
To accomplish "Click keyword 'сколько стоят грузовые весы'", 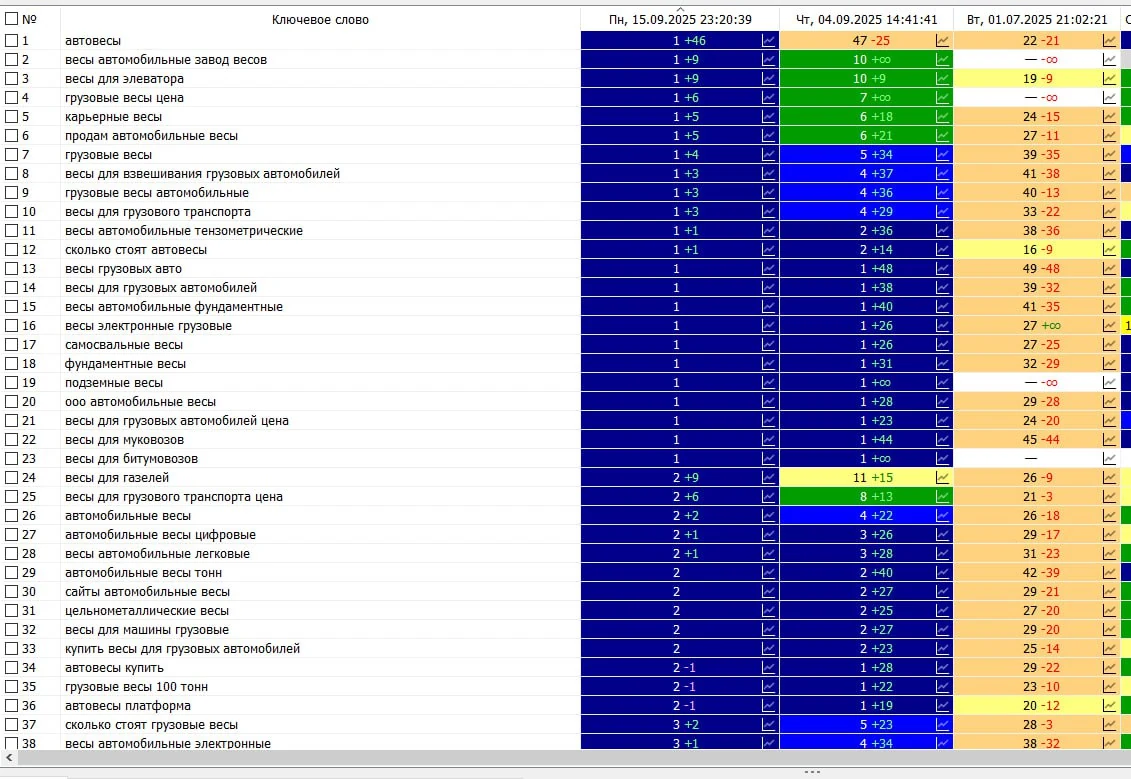I will click(x=151, y=725).
